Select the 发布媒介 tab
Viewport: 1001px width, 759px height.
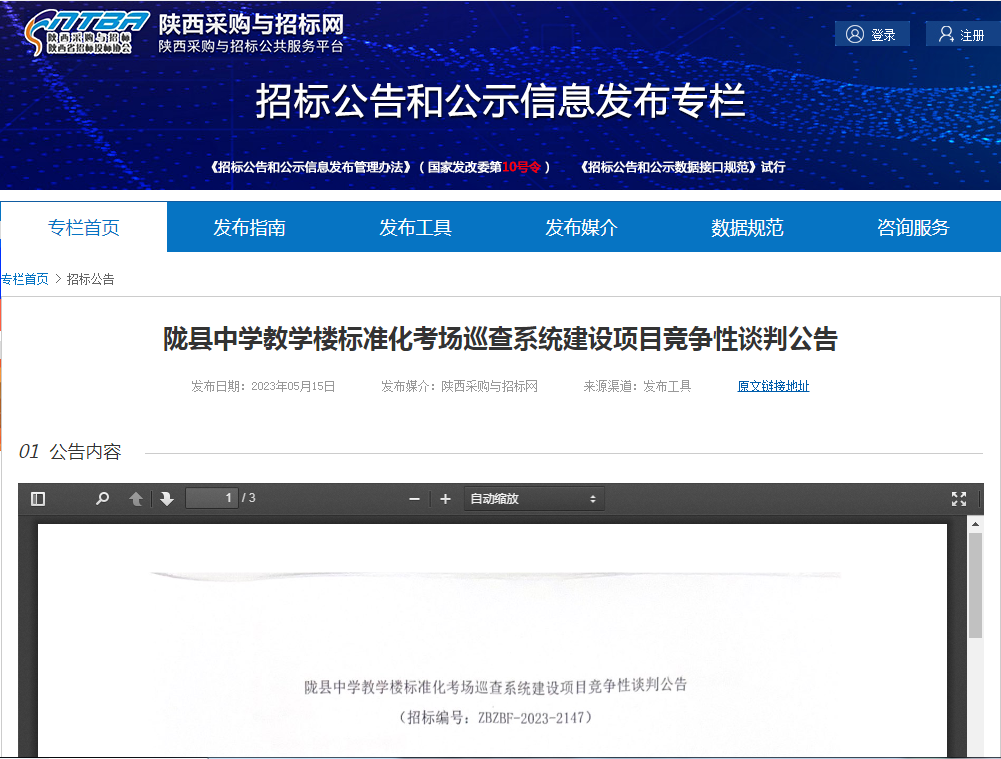581,228
